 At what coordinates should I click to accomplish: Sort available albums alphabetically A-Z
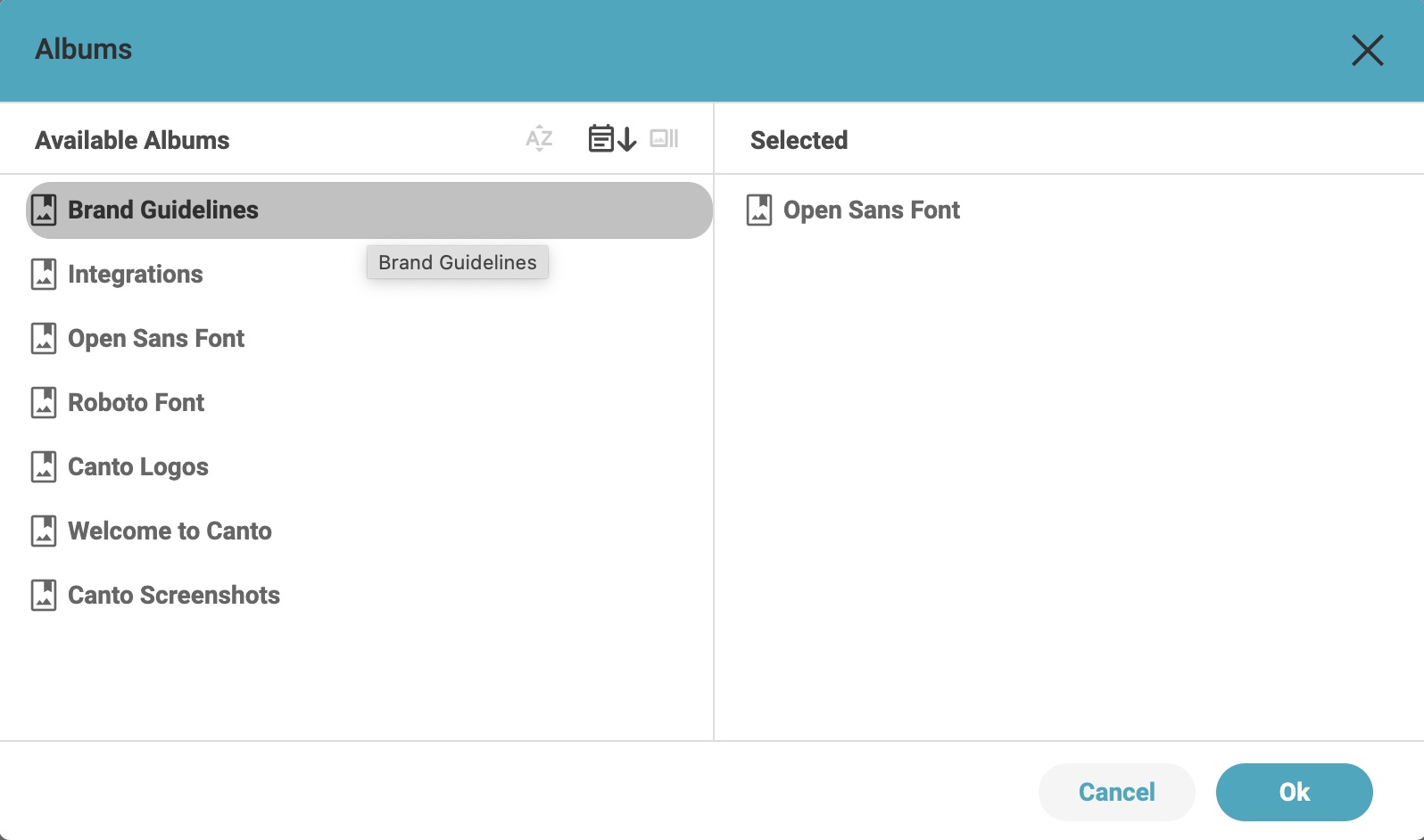(539, 139)
